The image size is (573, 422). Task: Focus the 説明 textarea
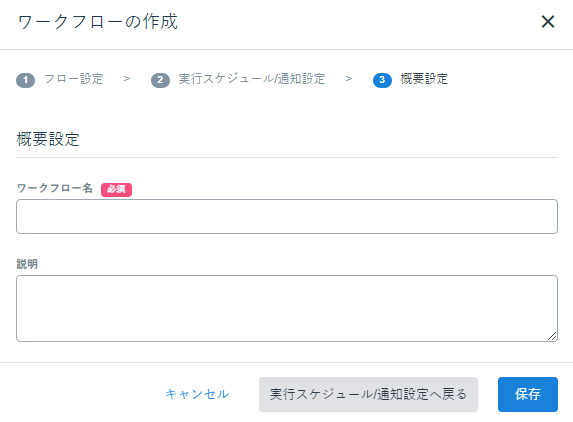point(287,308)
